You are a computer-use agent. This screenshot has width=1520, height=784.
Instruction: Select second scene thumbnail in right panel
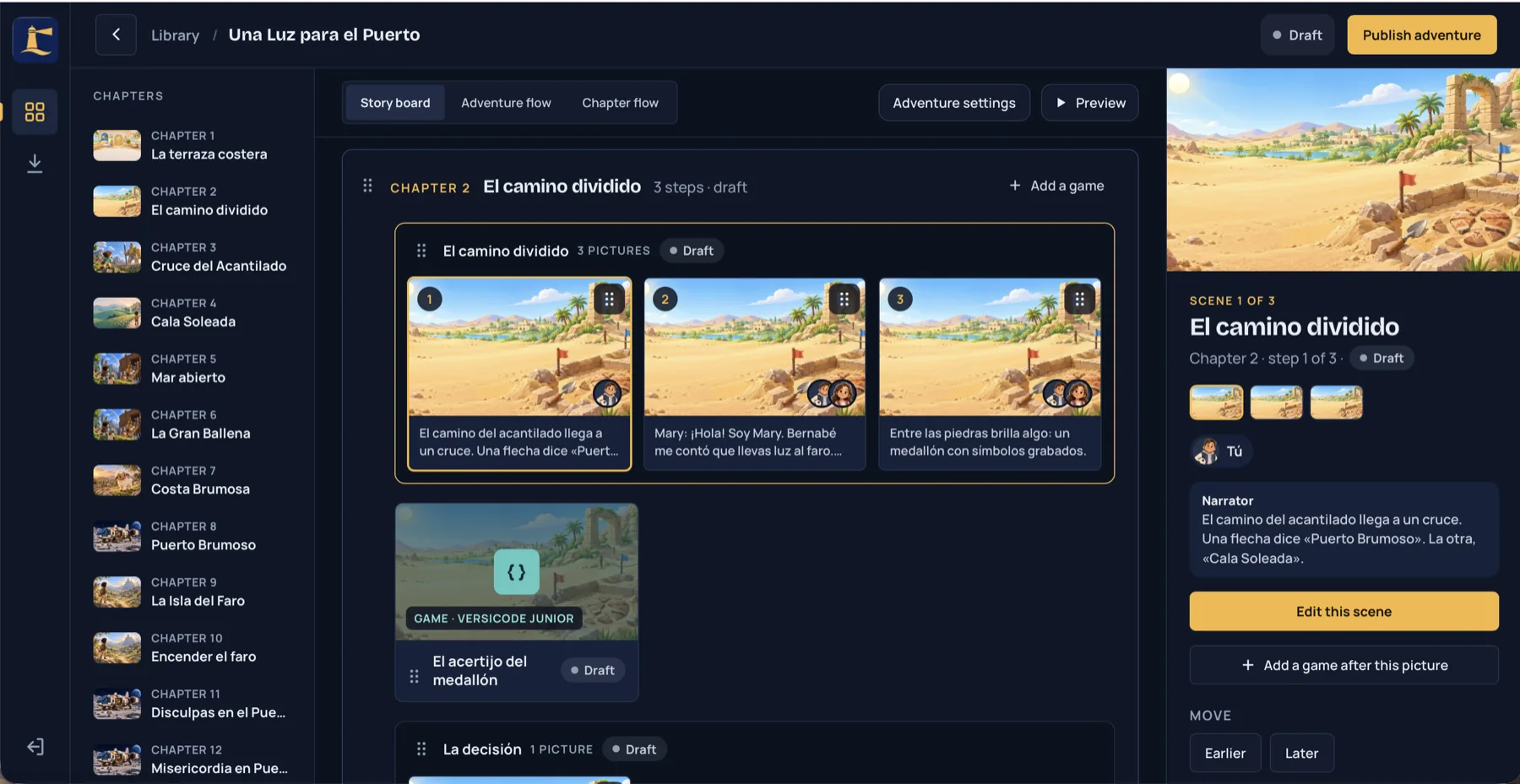(x=1276, y=403)
